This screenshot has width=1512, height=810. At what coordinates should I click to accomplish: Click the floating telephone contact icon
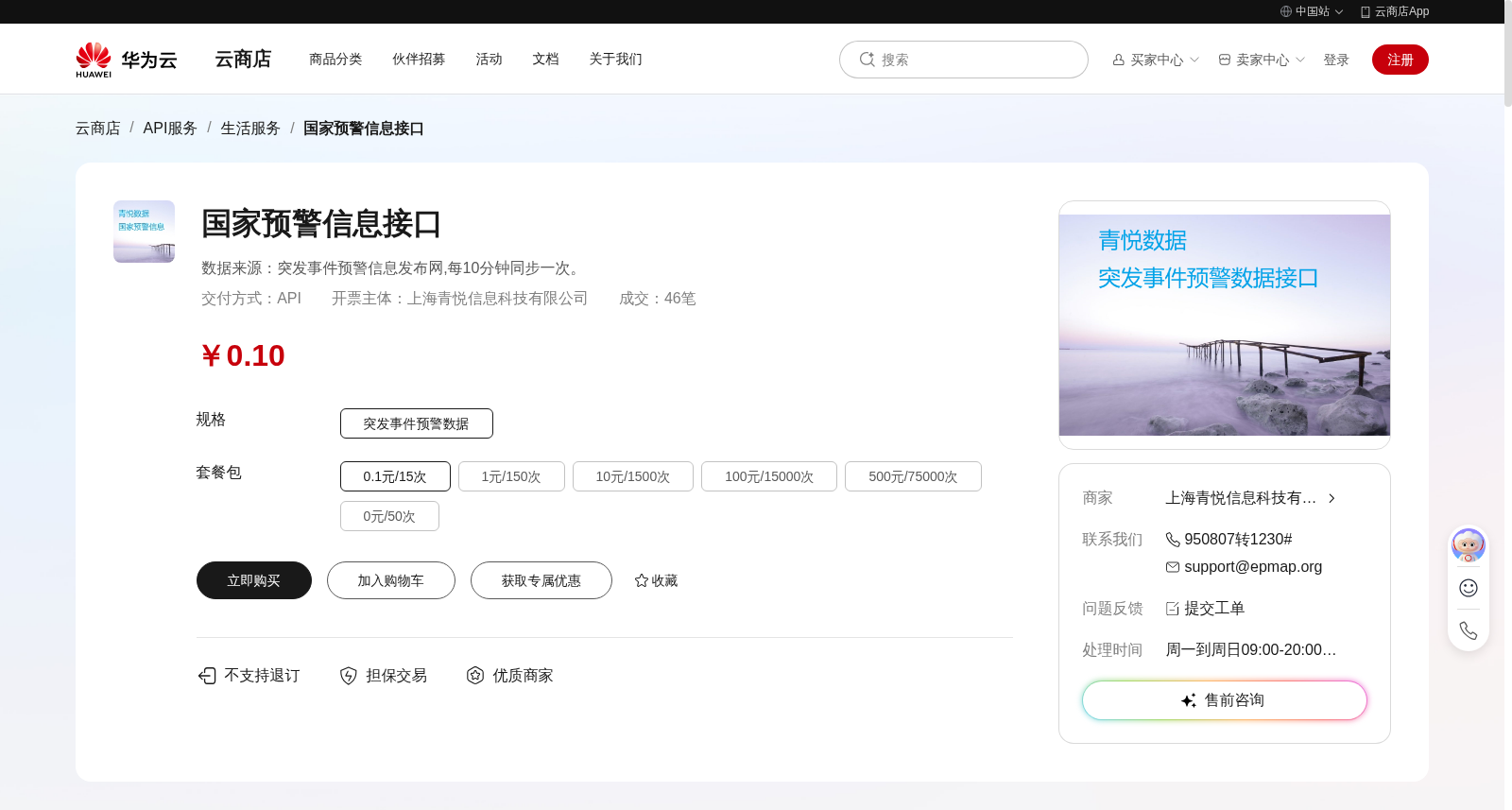[x=1469, y=630]
